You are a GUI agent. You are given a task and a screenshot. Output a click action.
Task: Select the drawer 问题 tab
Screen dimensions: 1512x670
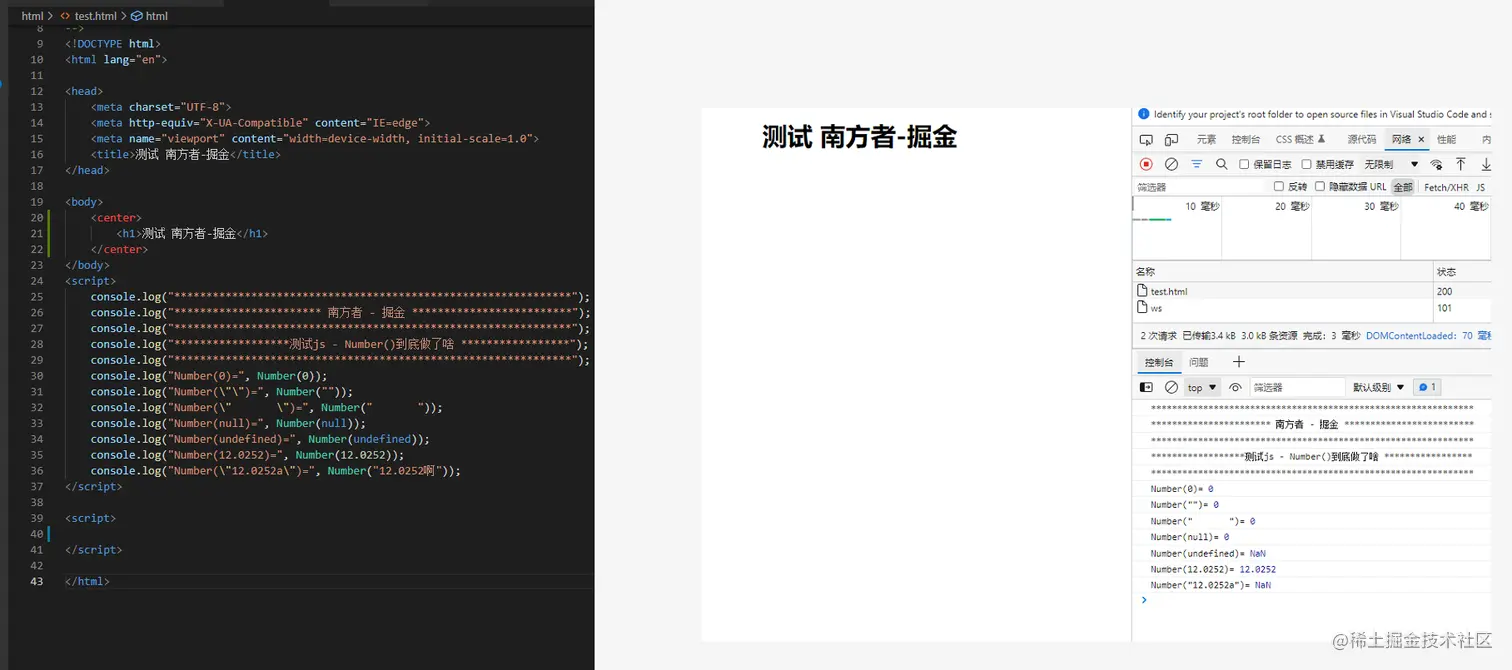pos(1199,362)
